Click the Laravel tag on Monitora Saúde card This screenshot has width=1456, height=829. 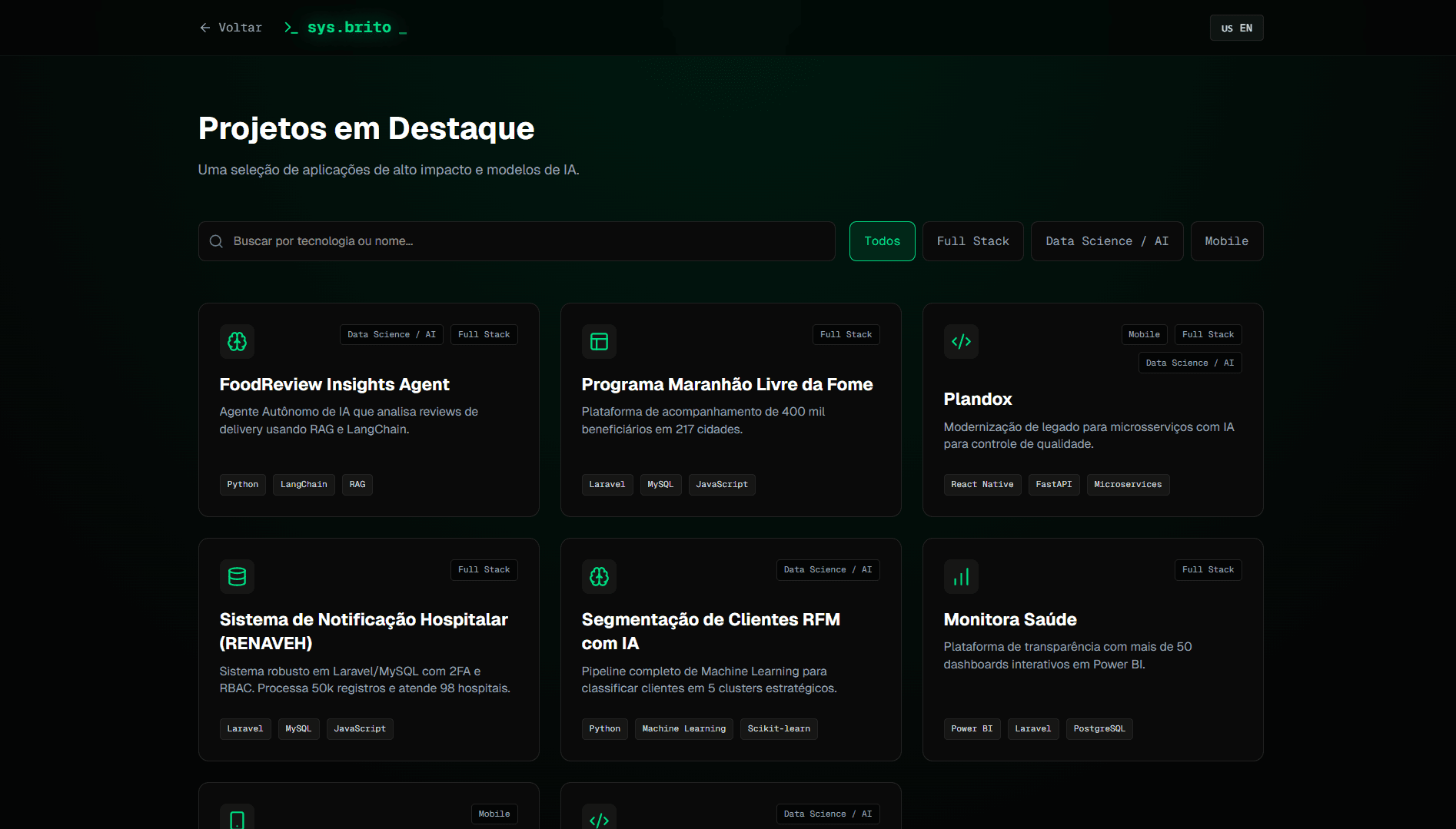point(1033,728)
